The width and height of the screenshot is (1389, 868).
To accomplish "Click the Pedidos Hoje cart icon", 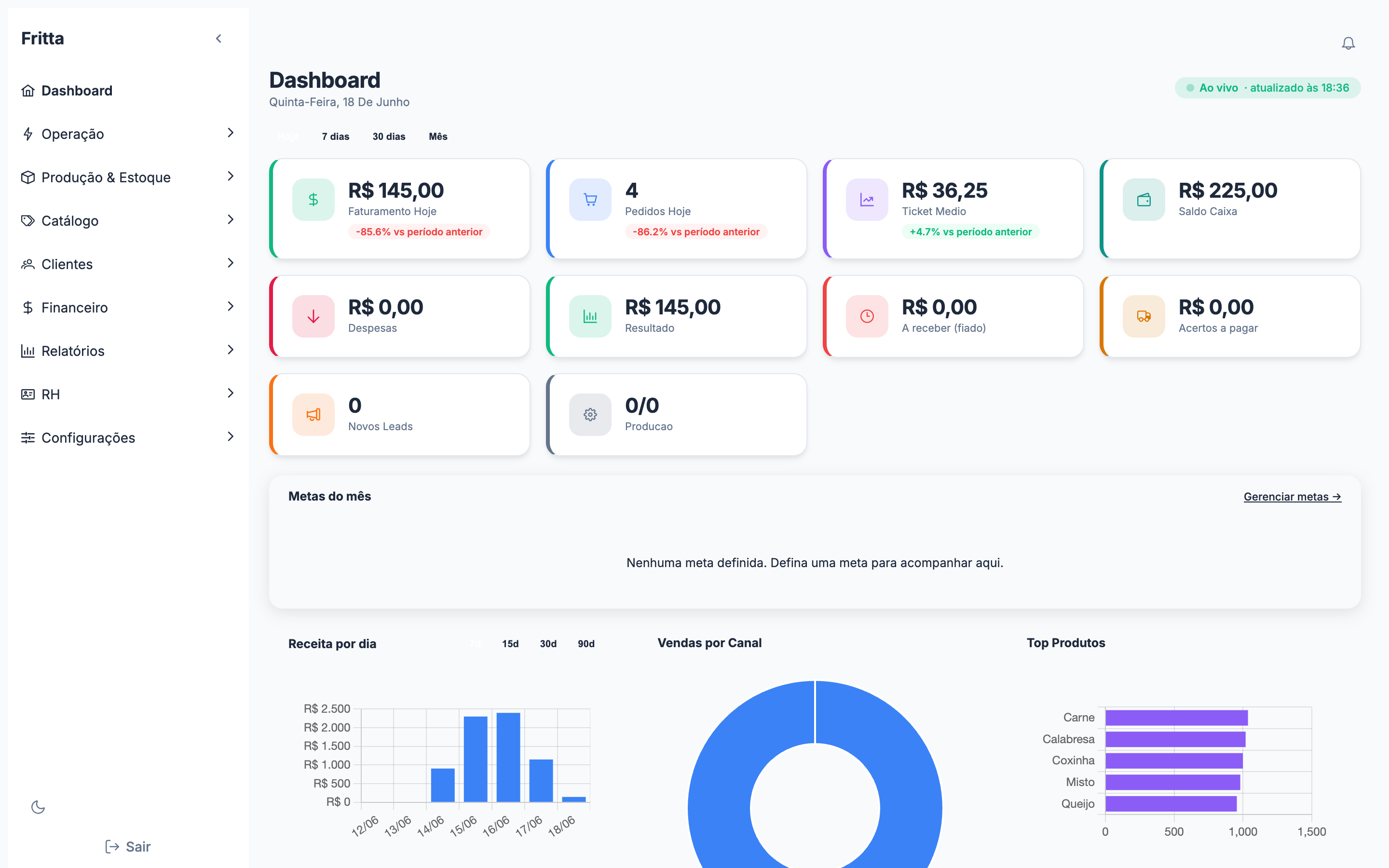I will [589, 199].
